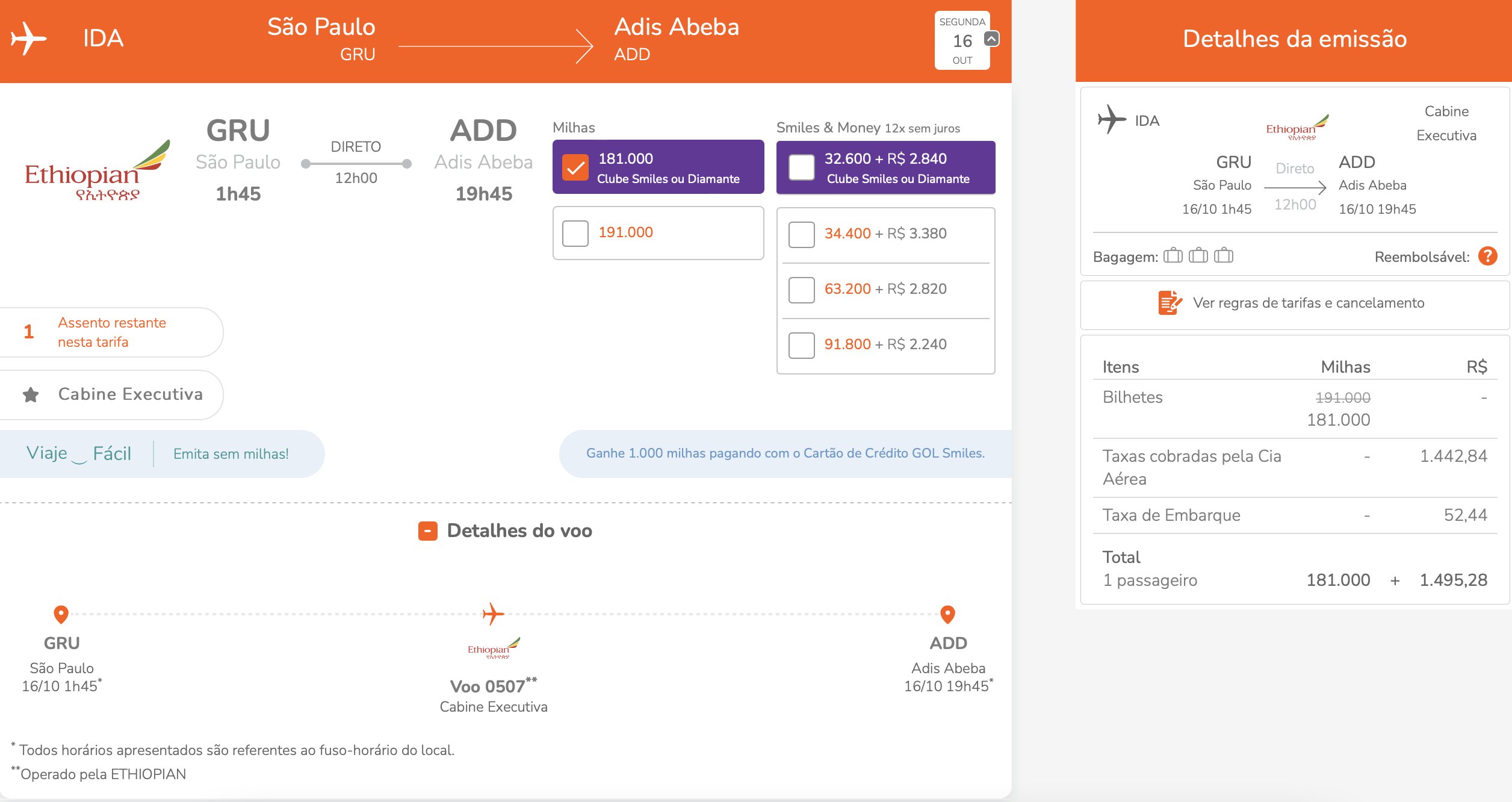1512x802 pixels.
Task: Open the Viaje Fácil logo link
Action: point(79,453)
